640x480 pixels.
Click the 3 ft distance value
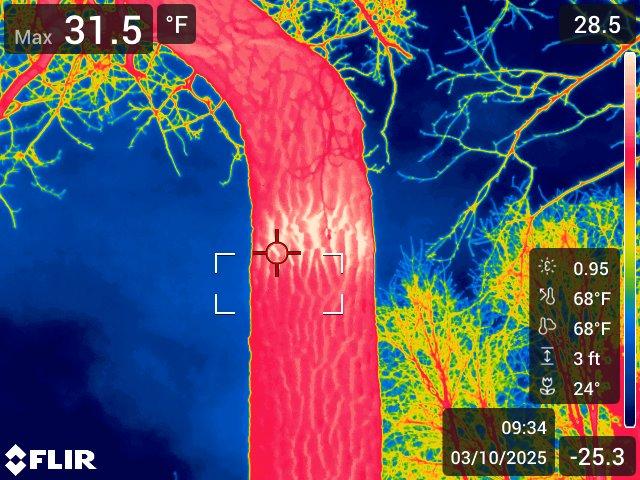587,359
